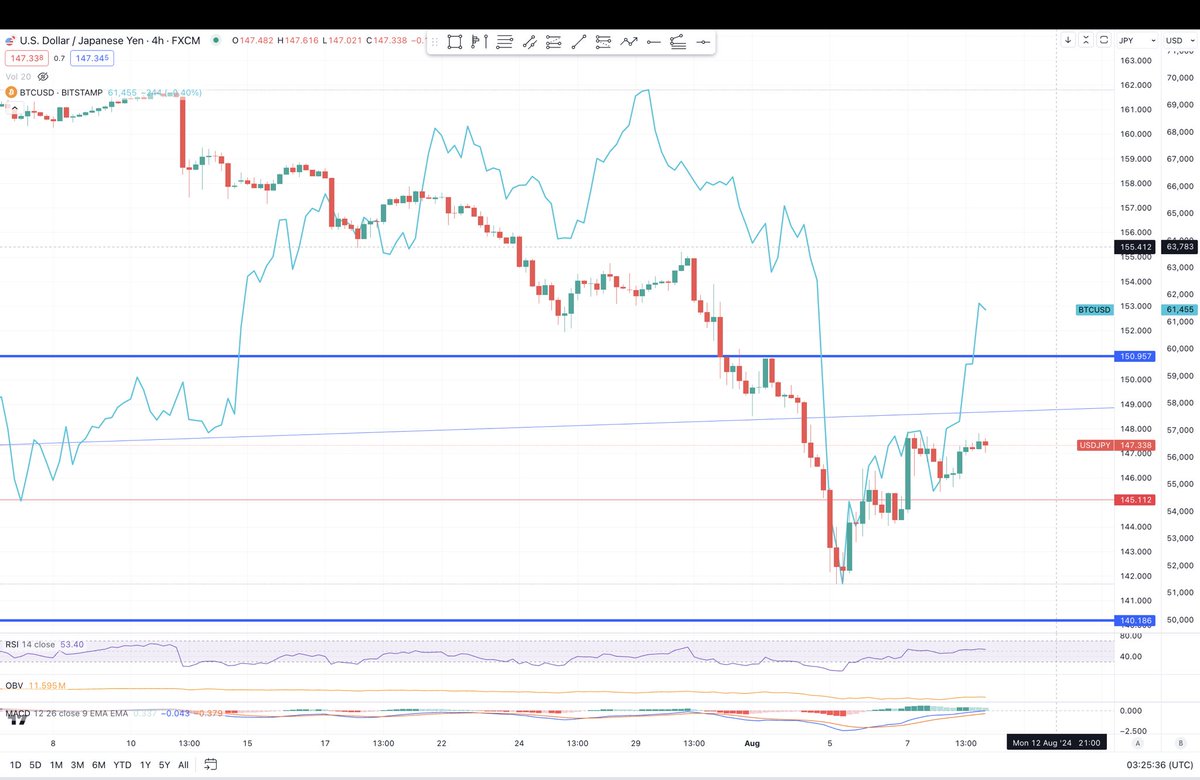Screen dimensions: 1200x780
Task: Click the BTCUSD · BITSTAMP legend label
Action: [x=62, y=92]
